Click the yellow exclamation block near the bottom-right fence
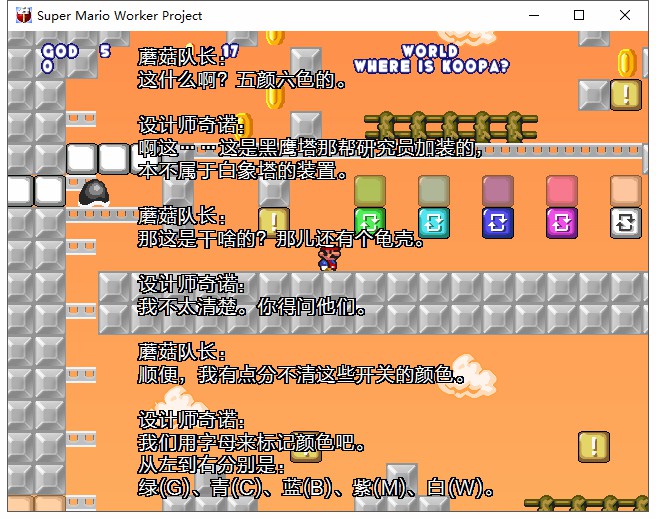The height and width of the screenshot is (519, 656). pos(594,447)
